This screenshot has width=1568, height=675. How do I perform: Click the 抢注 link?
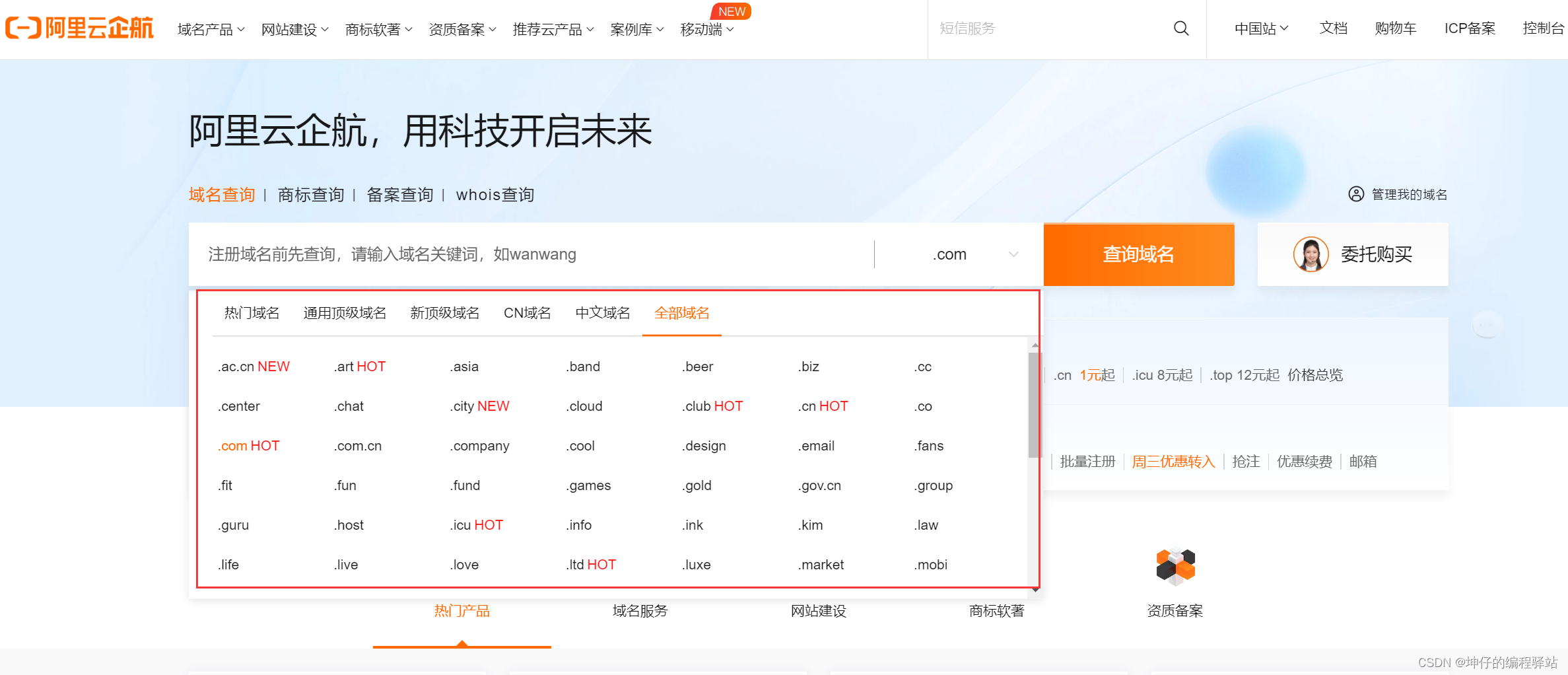coord(1246,462)
